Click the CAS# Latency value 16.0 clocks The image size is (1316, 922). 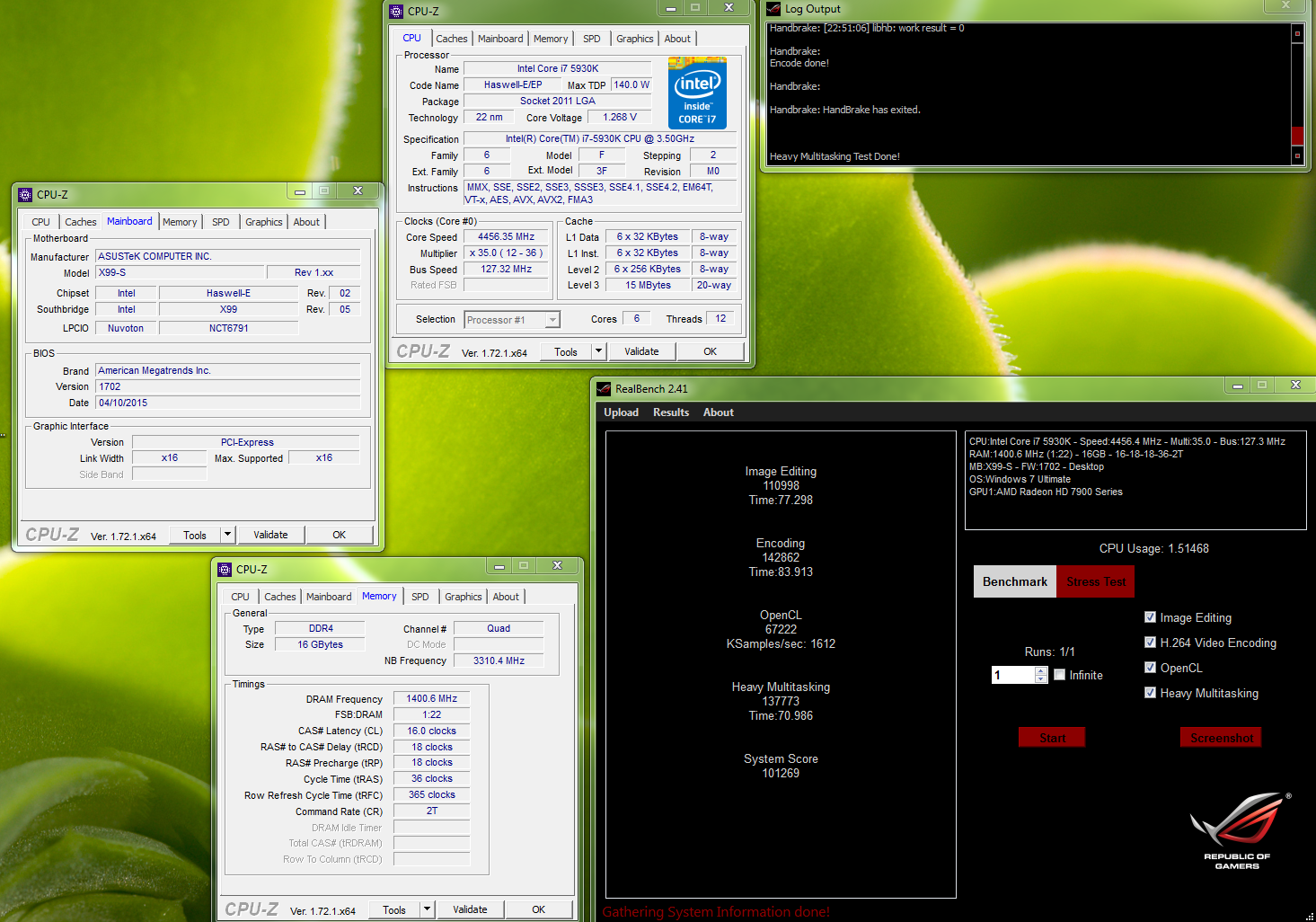[431, 731]
